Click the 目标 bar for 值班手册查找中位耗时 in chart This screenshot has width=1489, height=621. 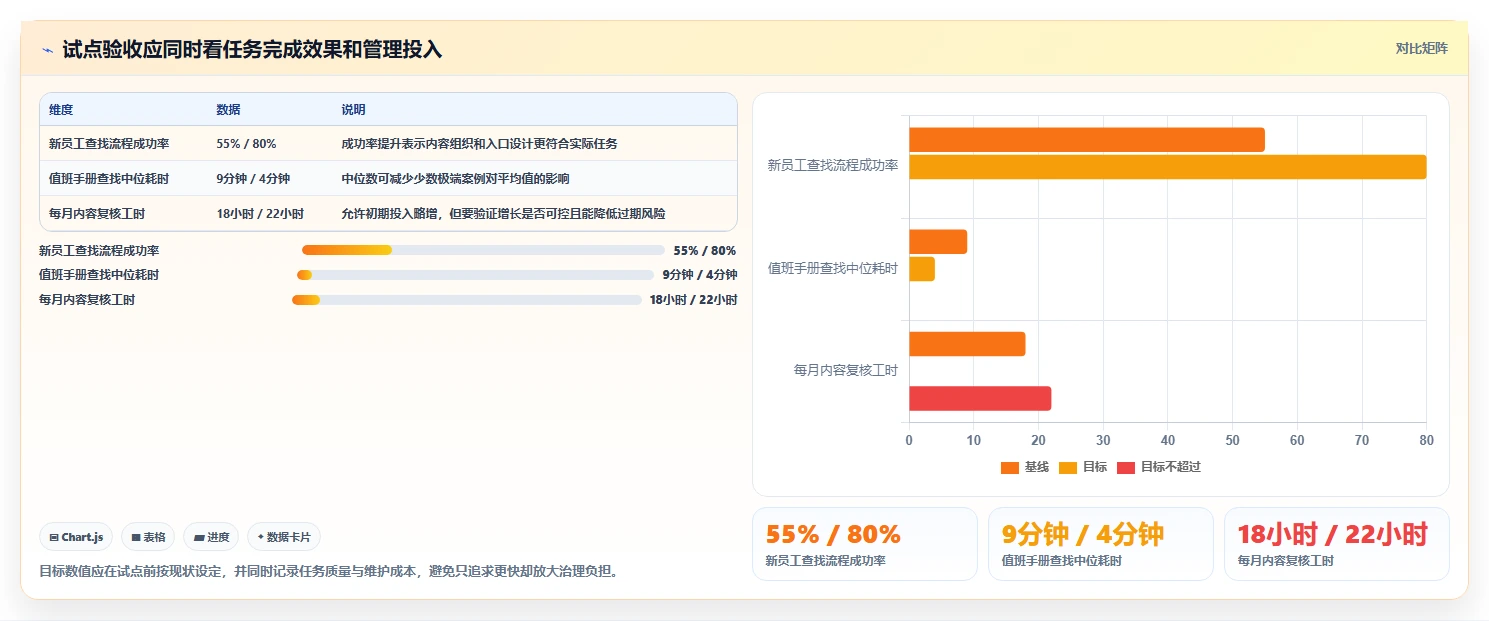[x=922, y=269]
